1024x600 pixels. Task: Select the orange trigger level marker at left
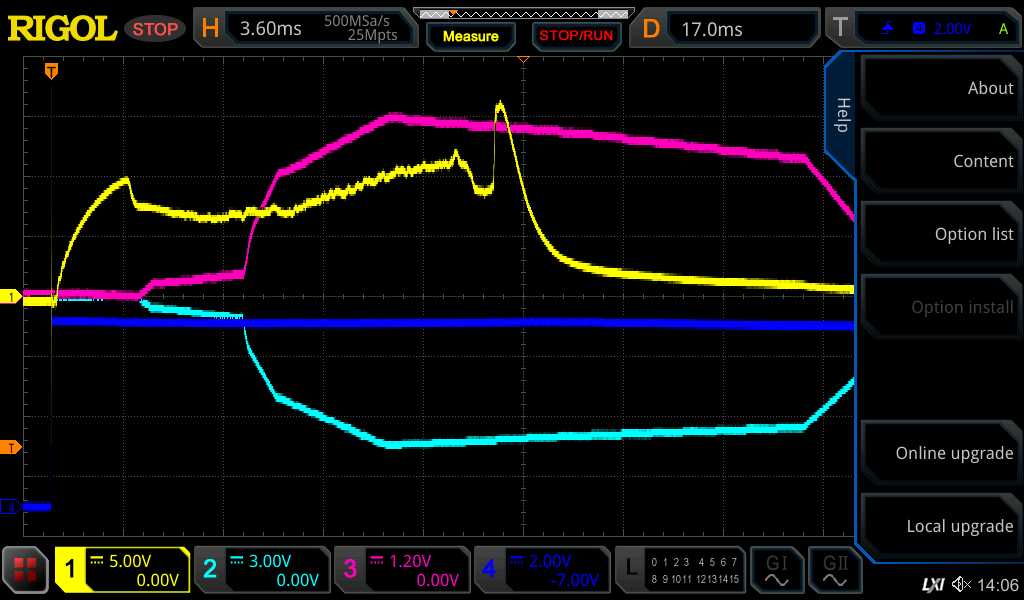[10, 446]
